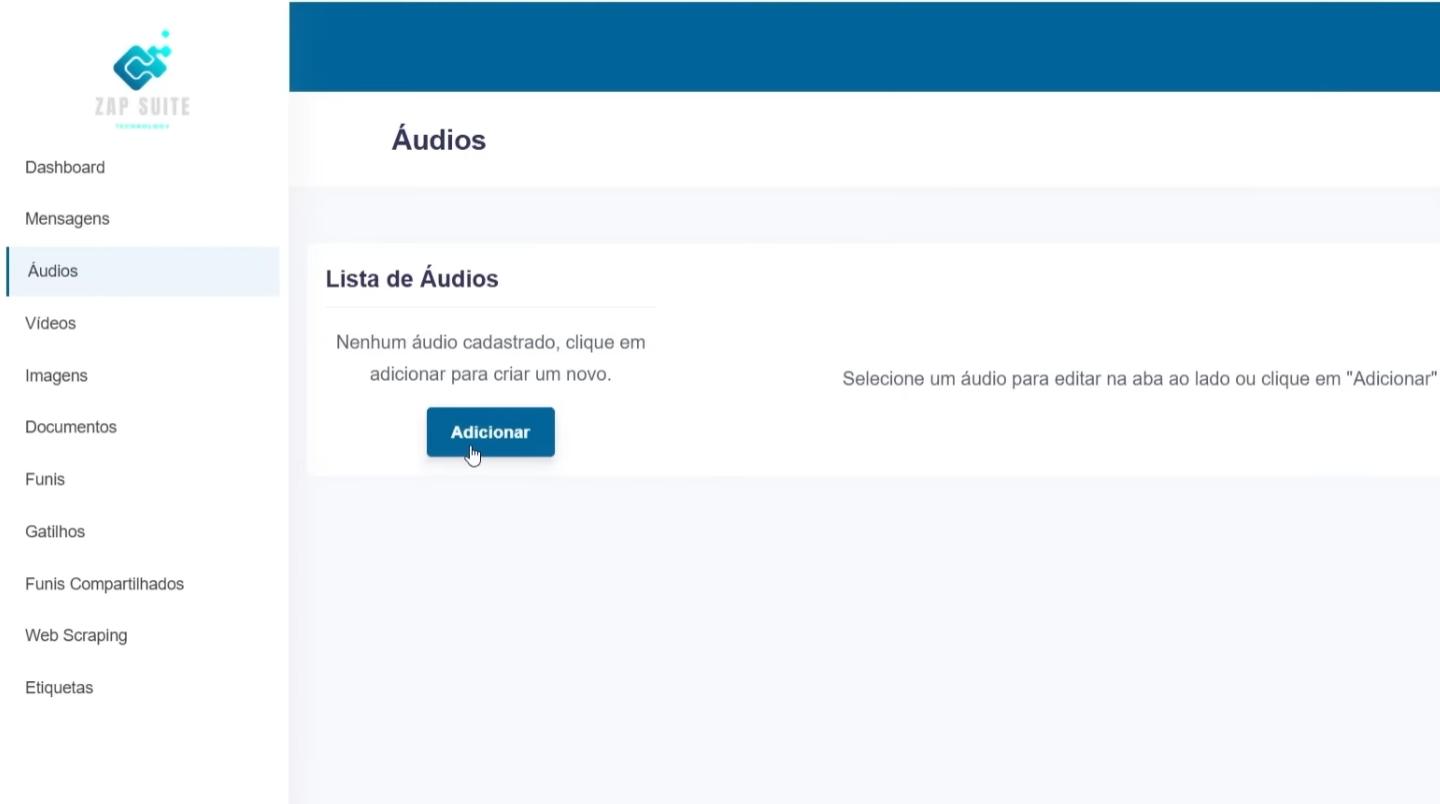The height and width of the screenshot is (804, 1440).
Task: Click the right-panel instruction text mentioning Adicionar
Action: click(1138, 379)
